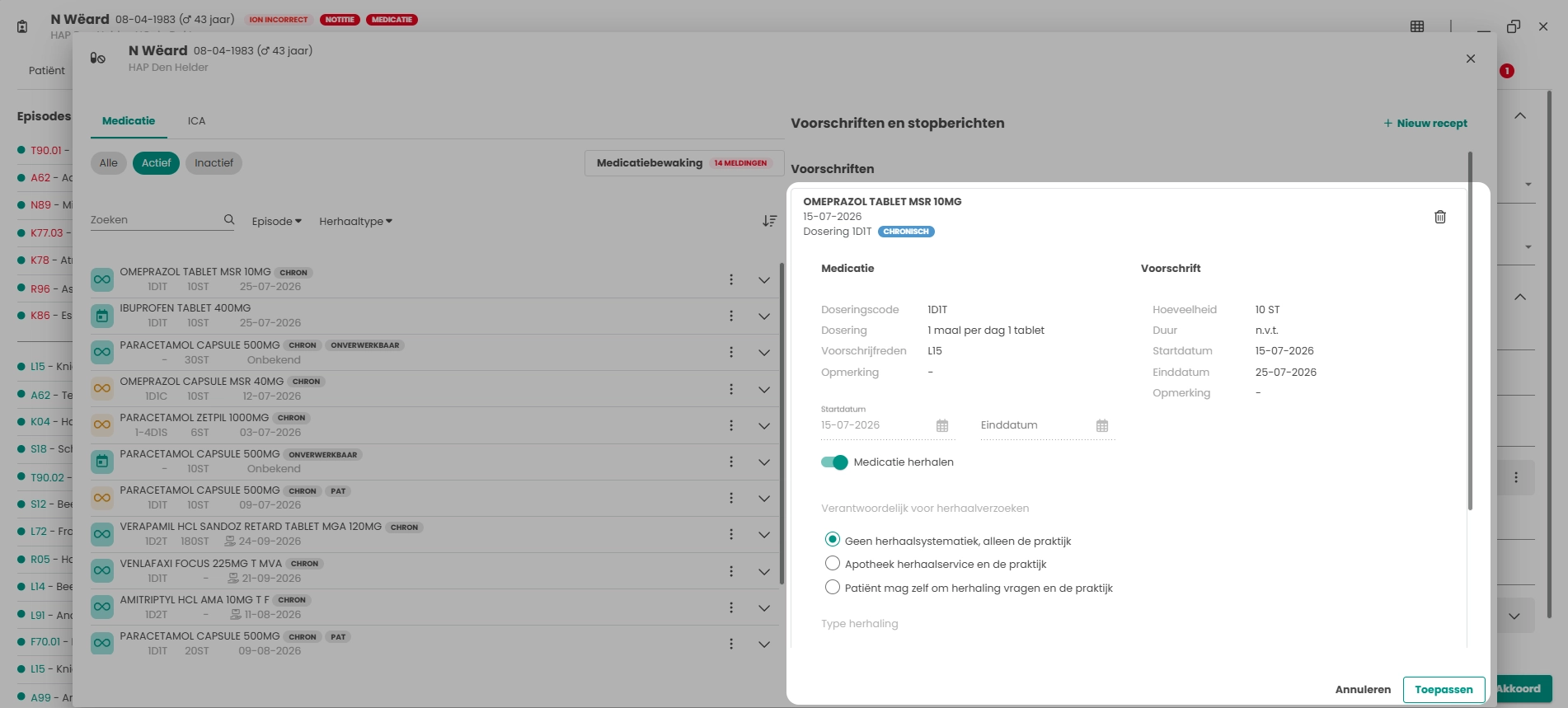Click Nieuw recept to add prescription

[1425, 124]
